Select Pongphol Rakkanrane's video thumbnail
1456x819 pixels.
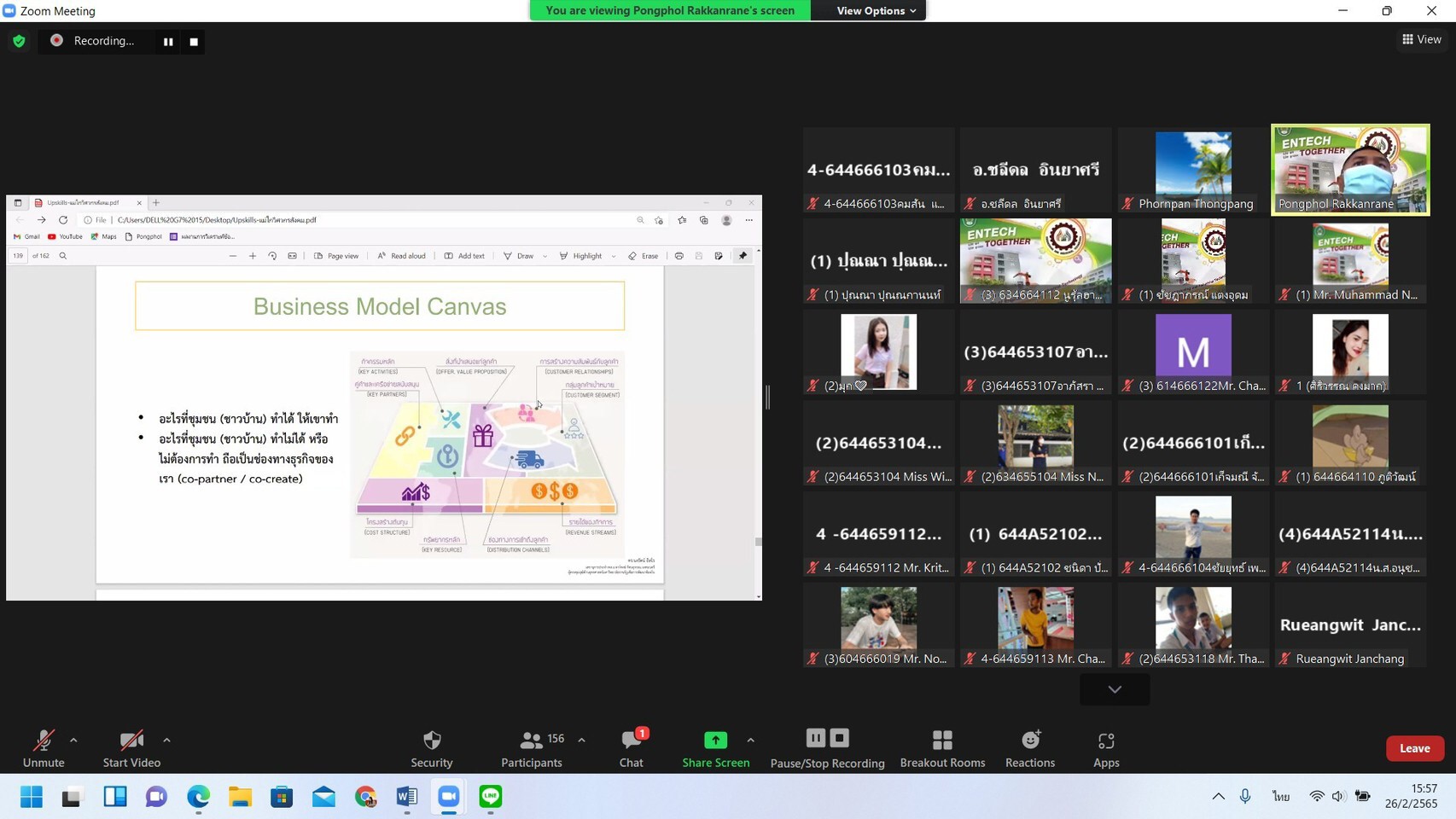[x=1350, y=169]
